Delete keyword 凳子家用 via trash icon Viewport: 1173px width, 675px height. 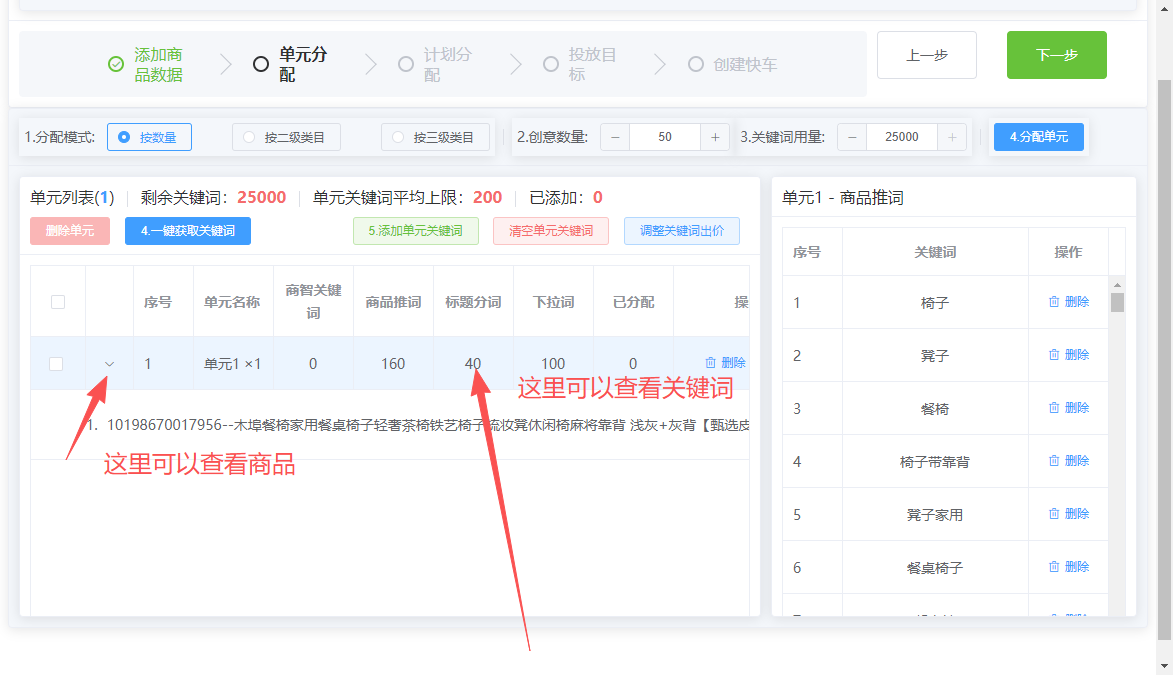1054,513
